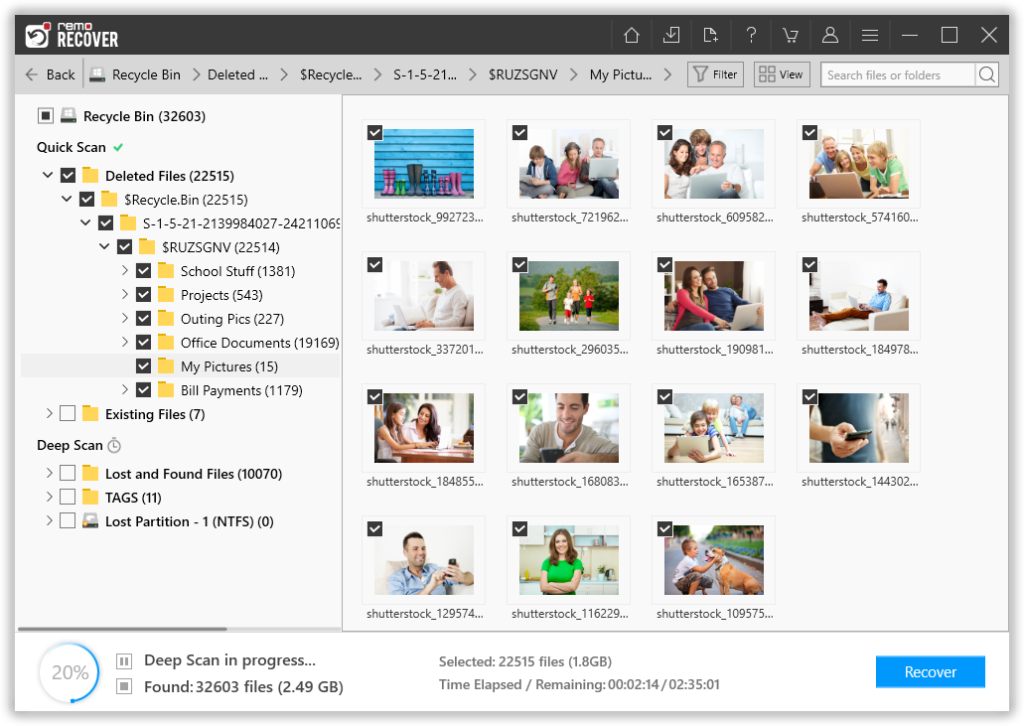Select the Outing Pics (227) folder
Viewport: 1024px width, 726px height.
(232, 319)
